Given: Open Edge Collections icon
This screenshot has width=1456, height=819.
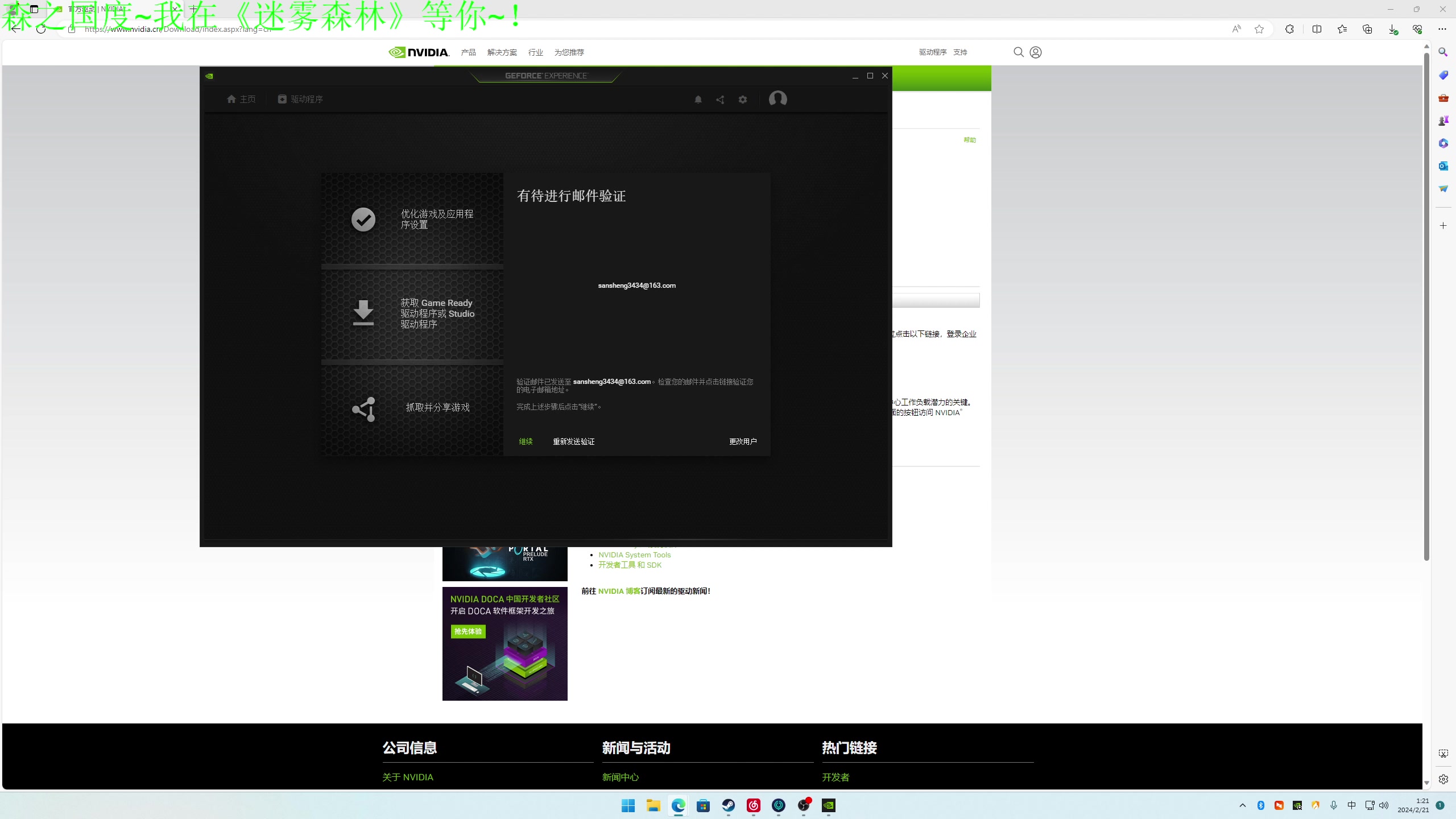Looking at the screenshot, I should (x=1367, y=29).
